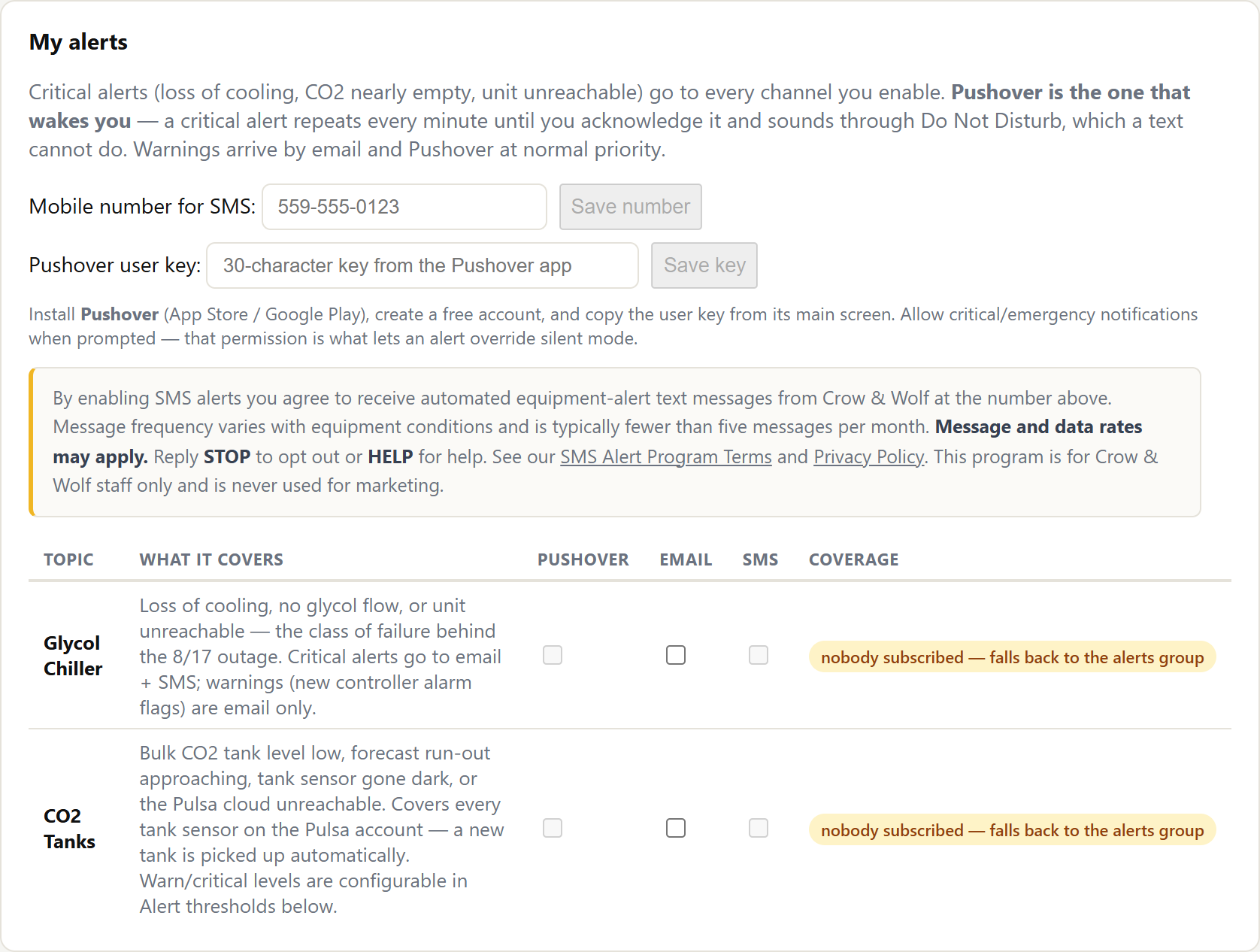Screen dimensions: 1260x952
Task: Click the SMS column header
Action: [x=760, y=559]
